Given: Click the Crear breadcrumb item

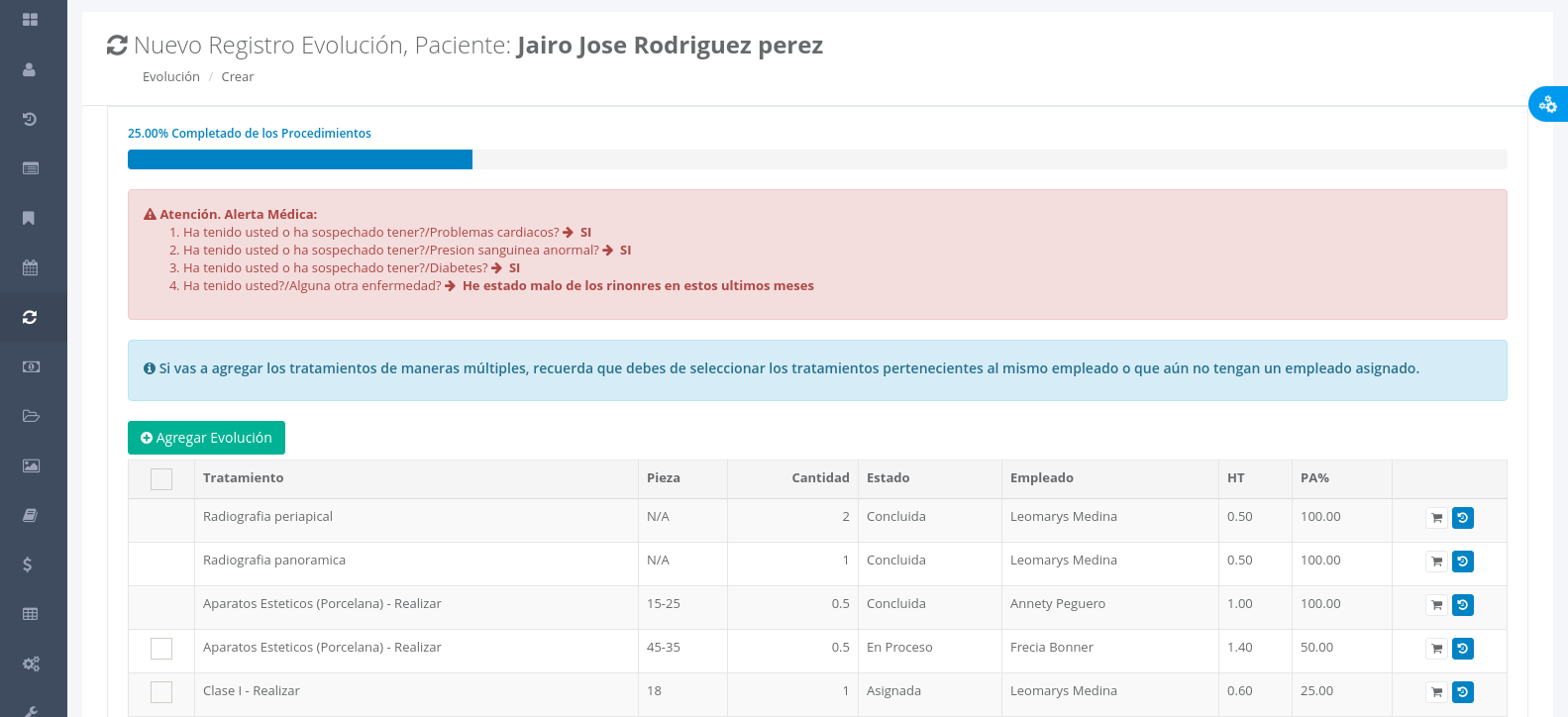Looking at the screenshot, I should point(238,76).
